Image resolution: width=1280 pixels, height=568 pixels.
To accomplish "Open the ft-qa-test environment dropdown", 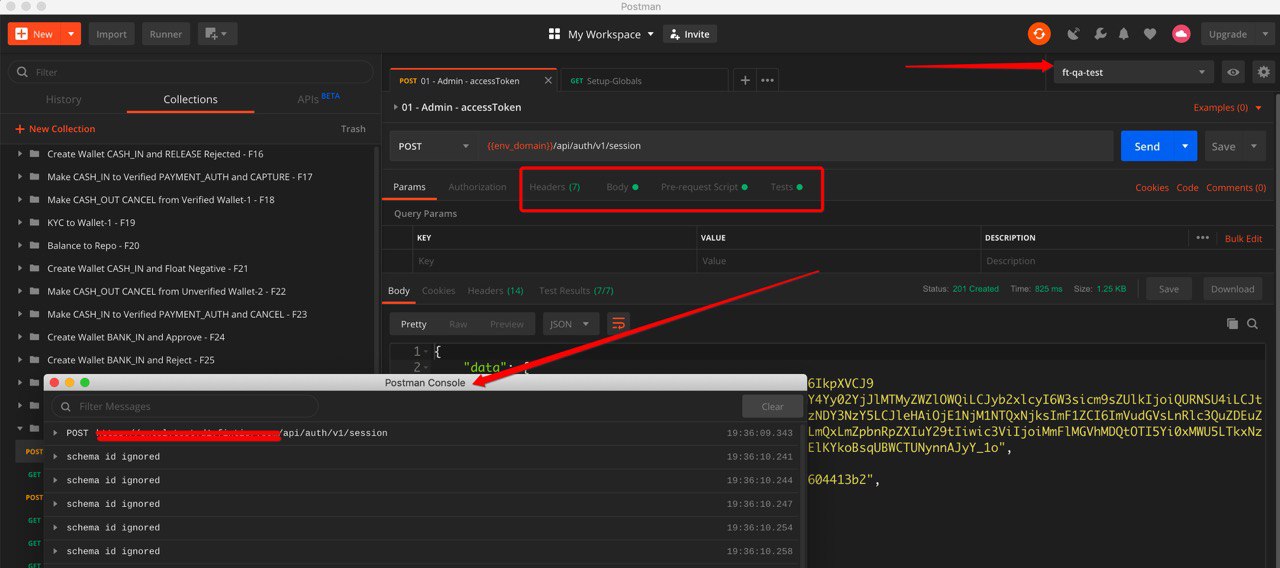I will pos(1133,72).
